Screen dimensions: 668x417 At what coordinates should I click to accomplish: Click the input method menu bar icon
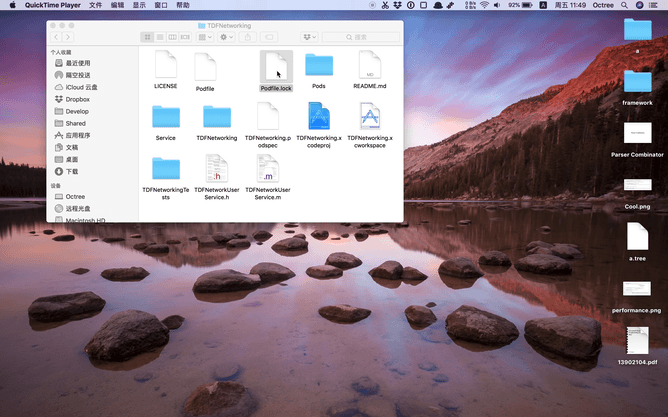click(x=543, y=5)
